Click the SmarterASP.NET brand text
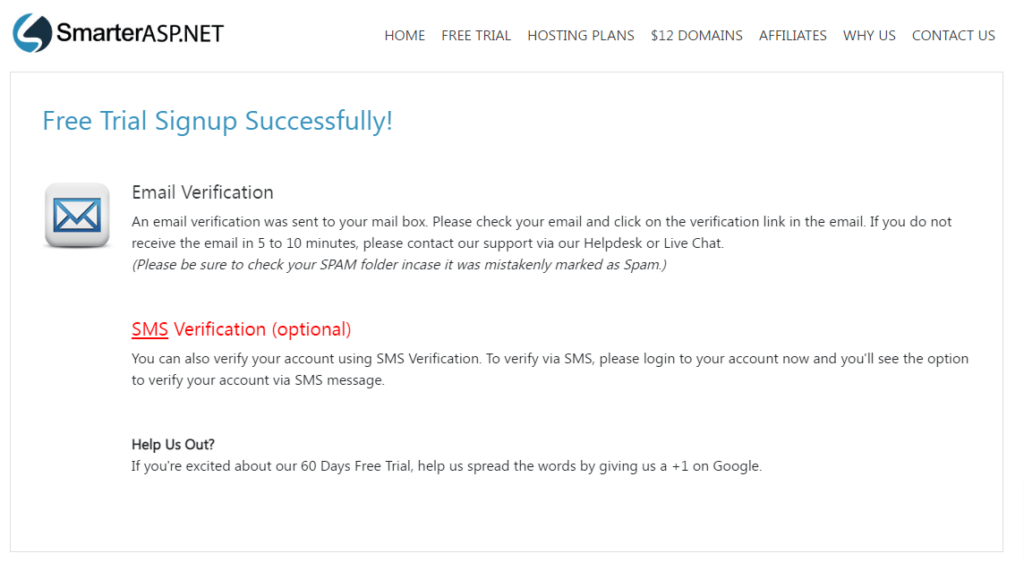This screenshot has width=1024, height=579. (x=140, y=32)
